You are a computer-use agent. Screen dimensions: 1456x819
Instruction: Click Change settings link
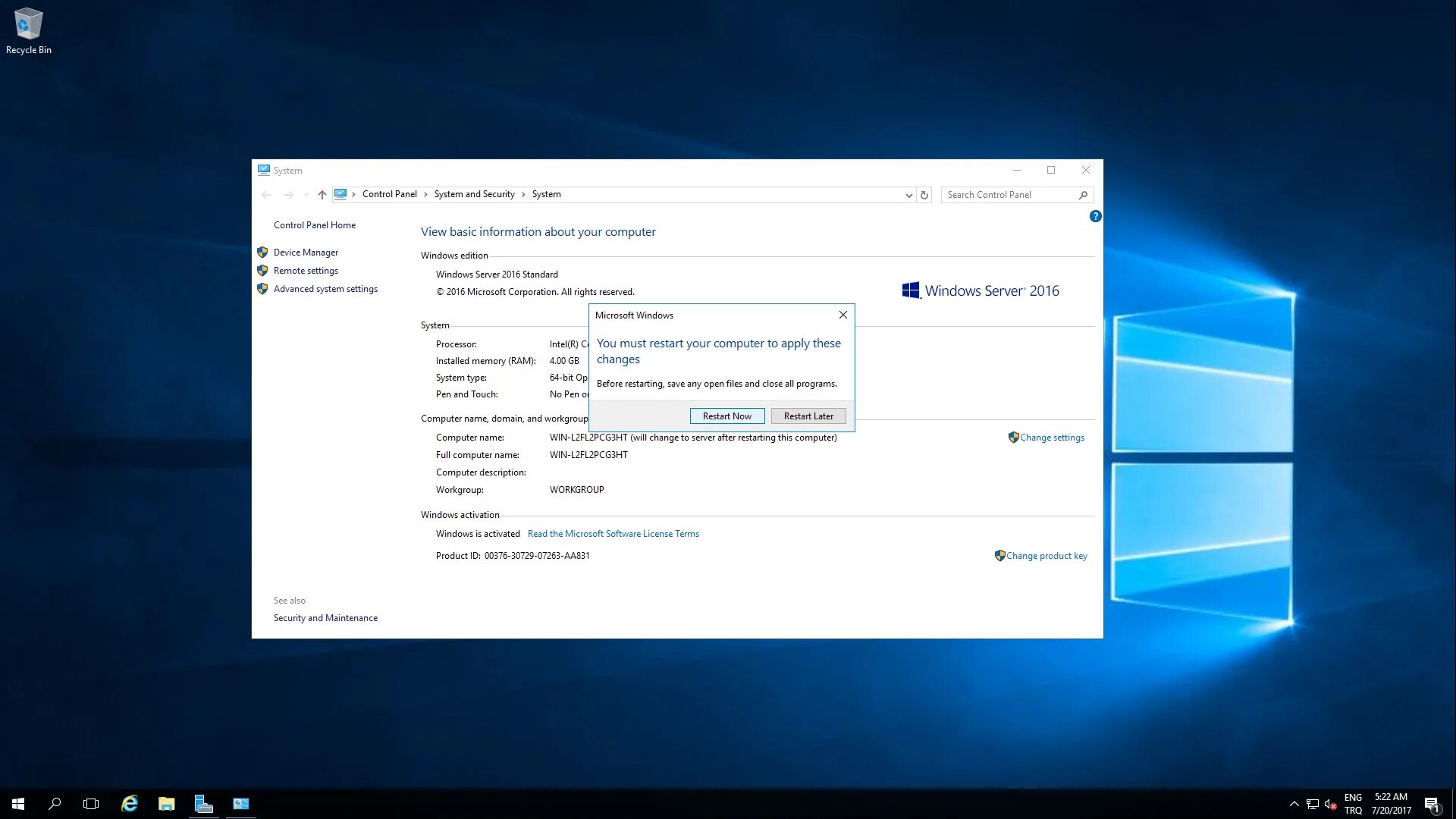[1051, 438]
